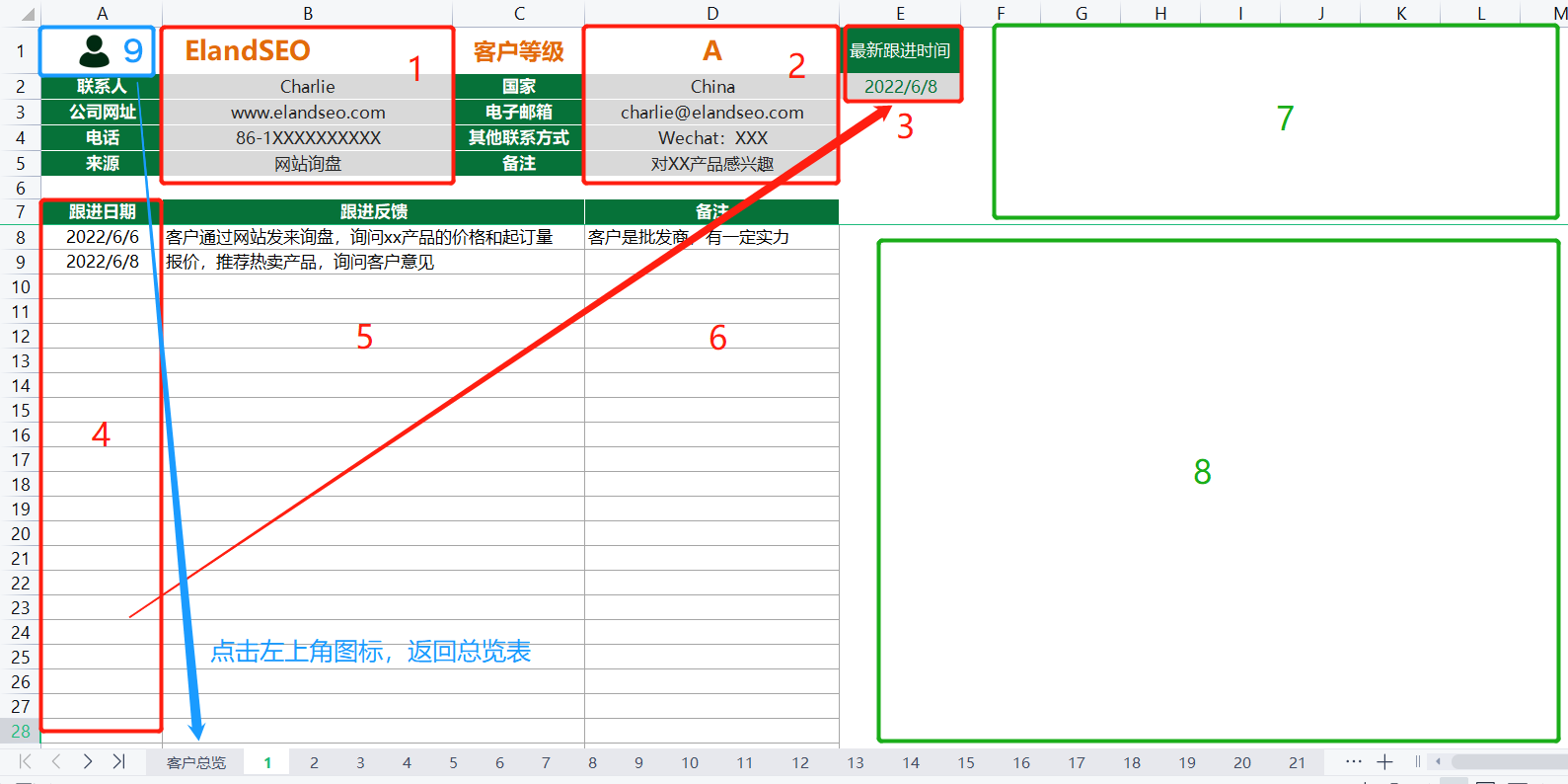Jump to the last sheet with the nav arrow
The width and height of the screenshot is (1568, 784).
click(x=118, y=761)
